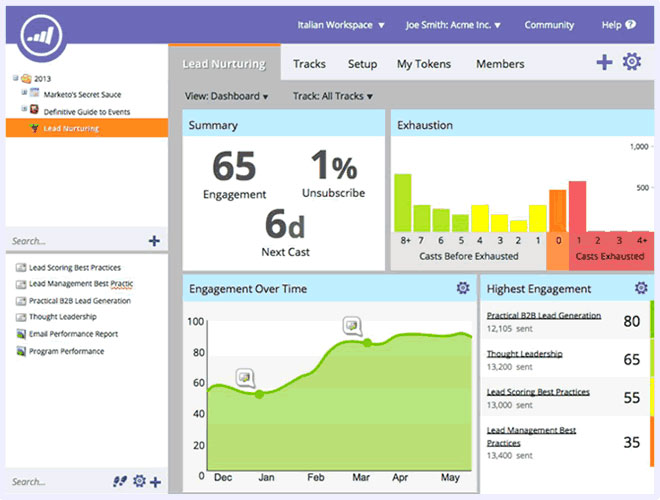Click the Casts Exhausted label
The height and width of the screenshot is (500, 660).
pyautogui.click(x=609, y=256)
